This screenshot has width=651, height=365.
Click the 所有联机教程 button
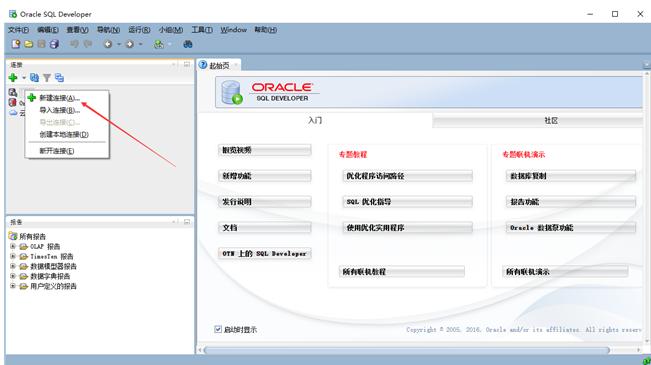pos(401,272)
